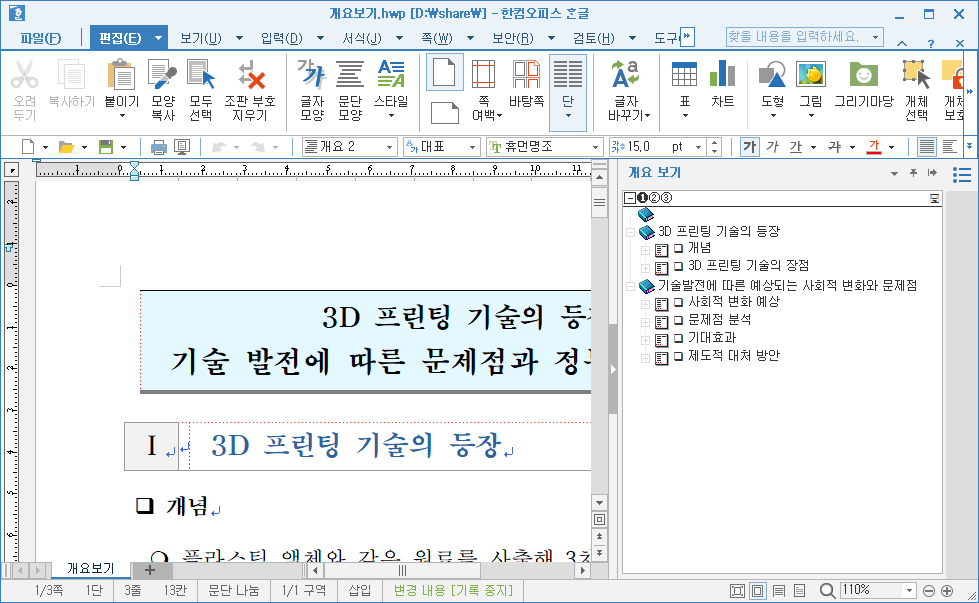Click 글자 바꾸기 character replace icon
The width and height of the screenshot is (979, 603).
coord(626,75)
